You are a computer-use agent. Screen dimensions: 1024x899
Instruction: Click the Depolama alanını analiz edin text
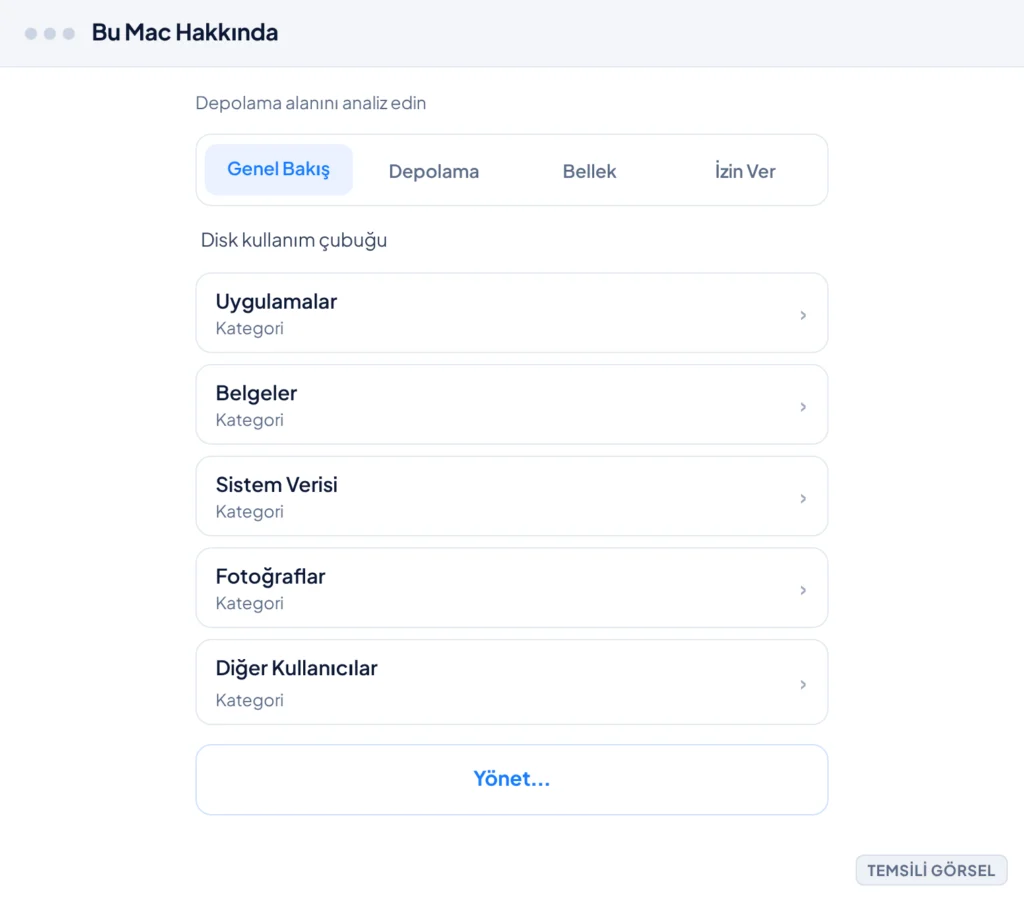311,103
